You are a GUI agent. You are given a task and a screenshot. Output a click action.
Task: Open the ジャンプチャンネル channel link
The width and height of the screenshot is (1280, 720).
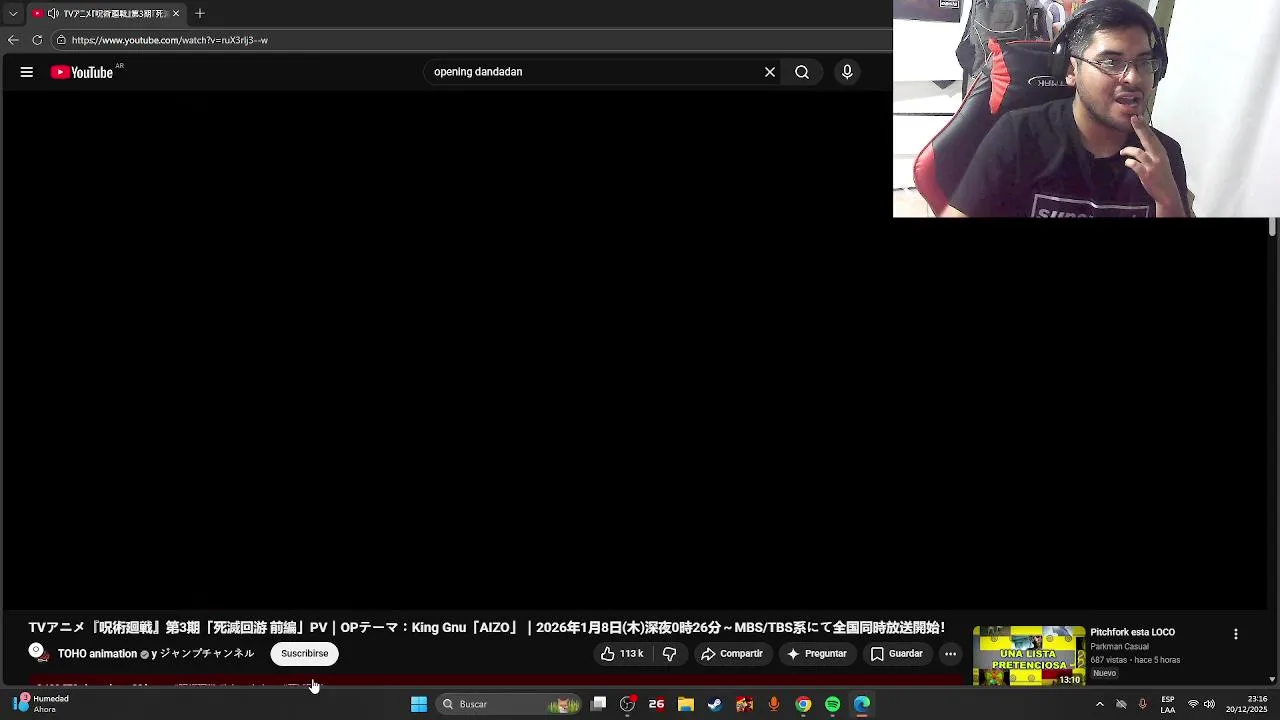click(x=207, y=654)
